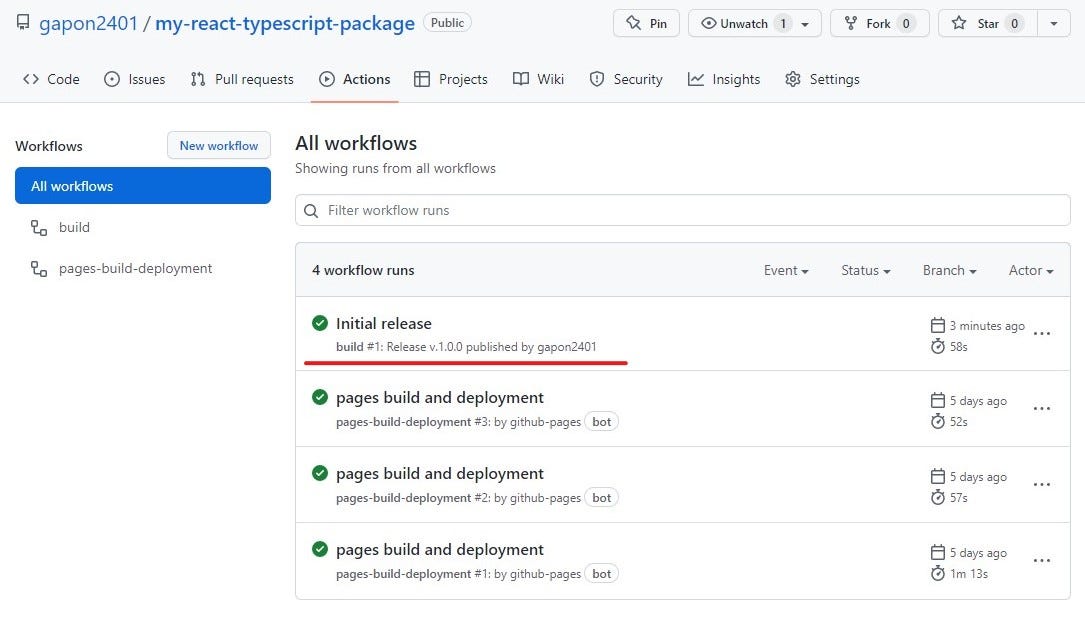Focus the Filter workflow runs search field
This screenshot has height=640, width=1085.
coord(682,210)
